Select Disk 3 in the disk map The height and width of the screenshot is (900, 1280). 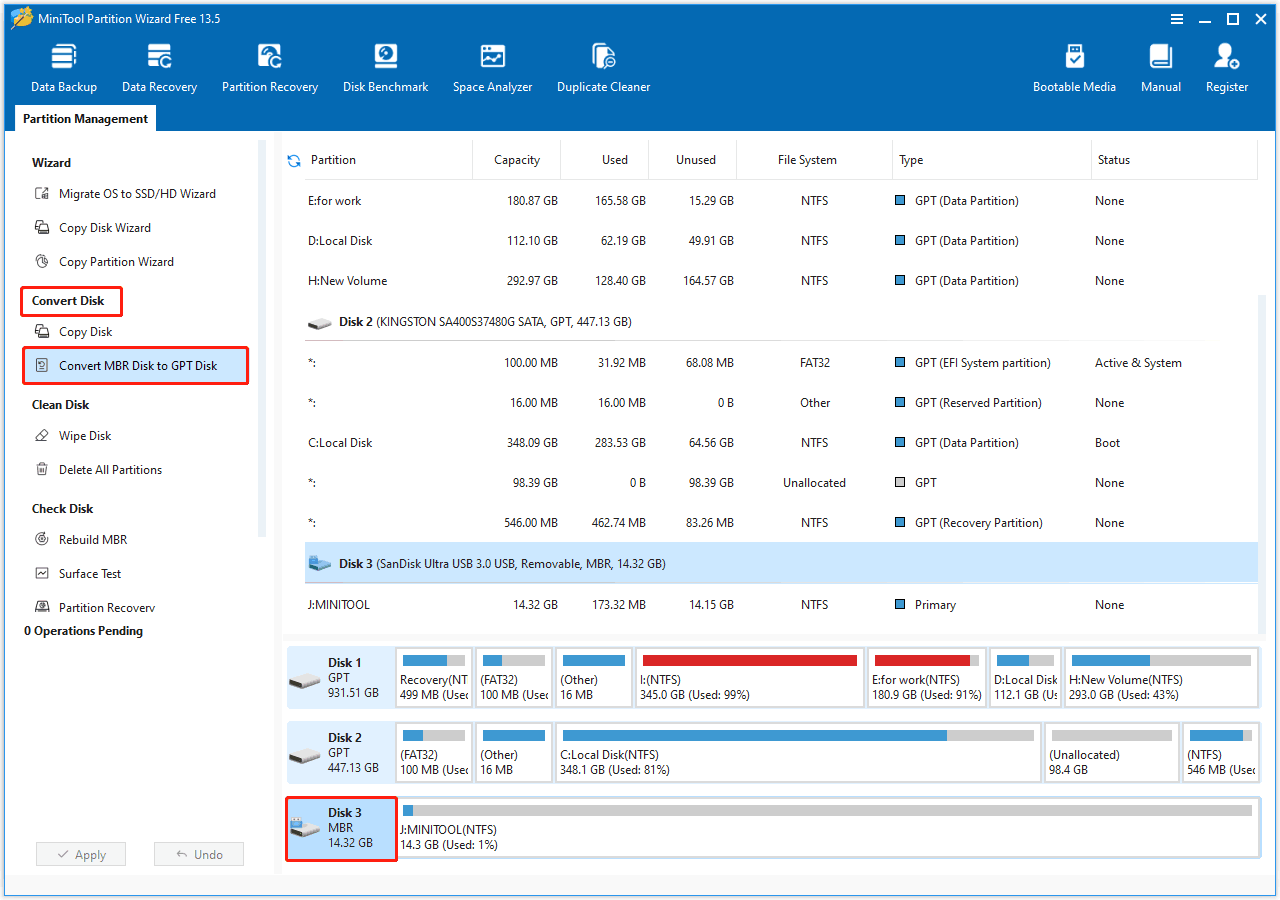coord(340,828)
